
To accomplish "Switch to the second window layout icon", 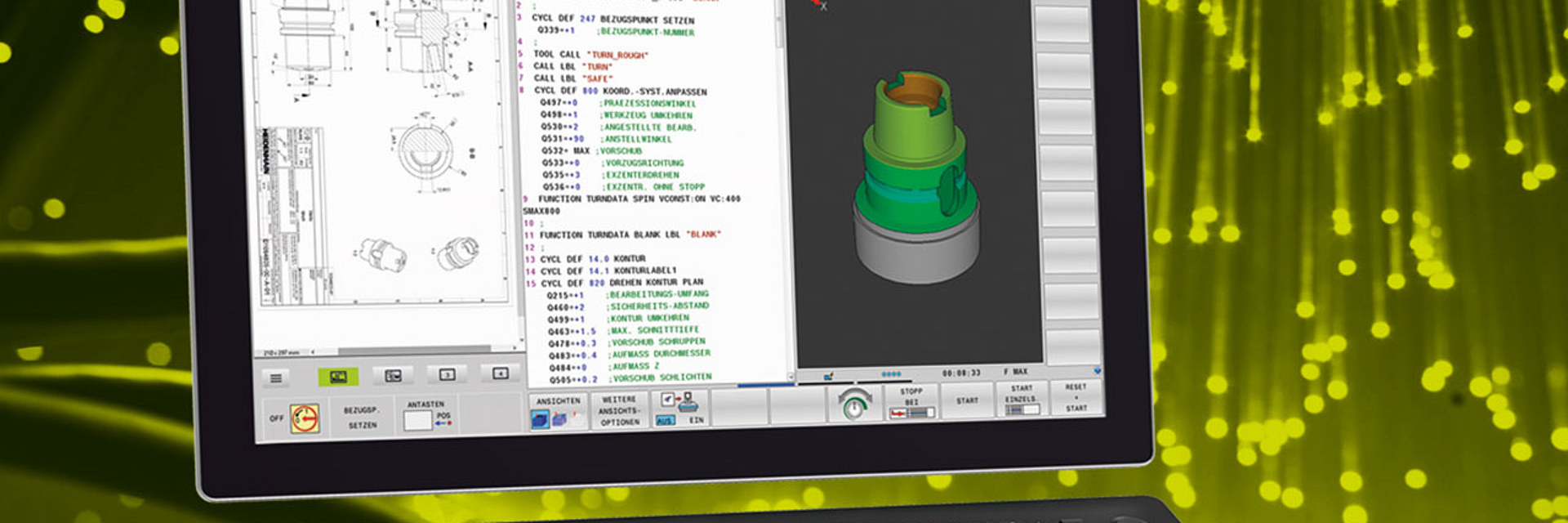I will tap(393, 375).
